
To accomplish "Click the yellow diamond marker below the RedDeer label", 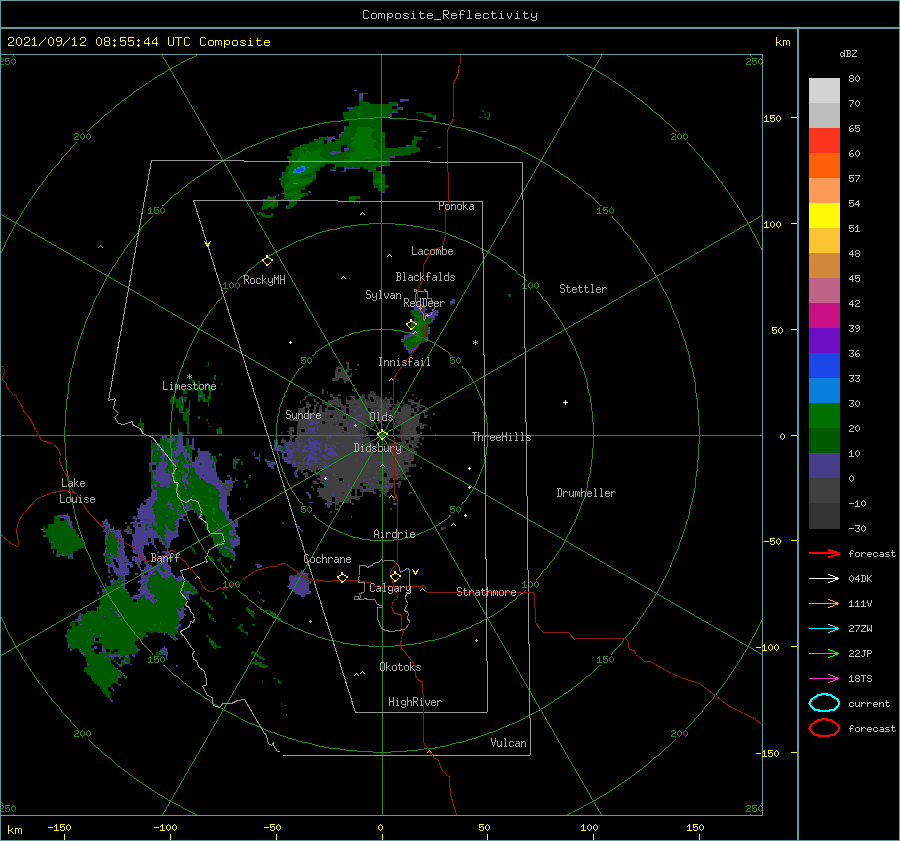I will pyautogui.click(x=411, y=325).
